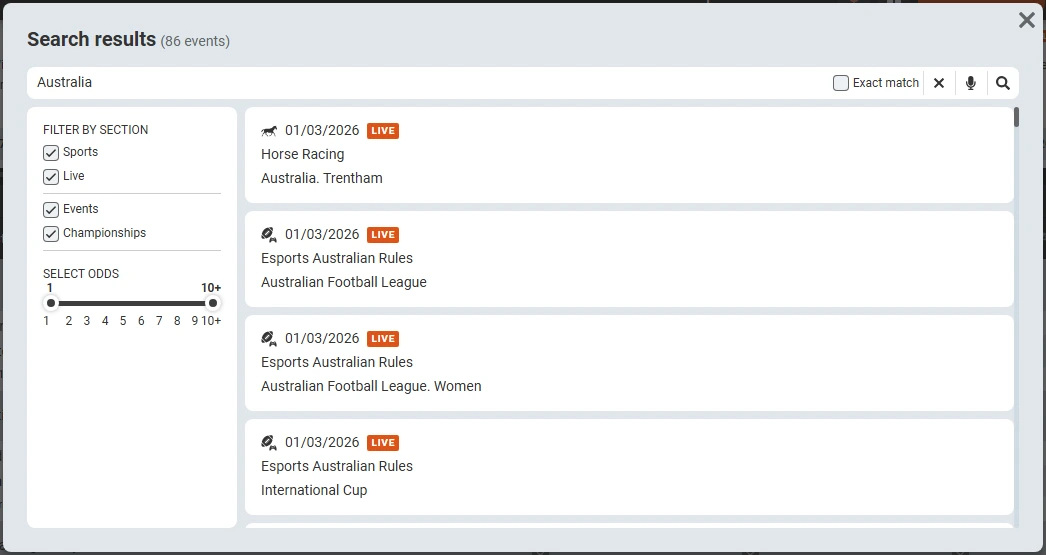The image size is (1046, 555).
Task: Focus the Australia search input field
Action: (x=427, y=83)
